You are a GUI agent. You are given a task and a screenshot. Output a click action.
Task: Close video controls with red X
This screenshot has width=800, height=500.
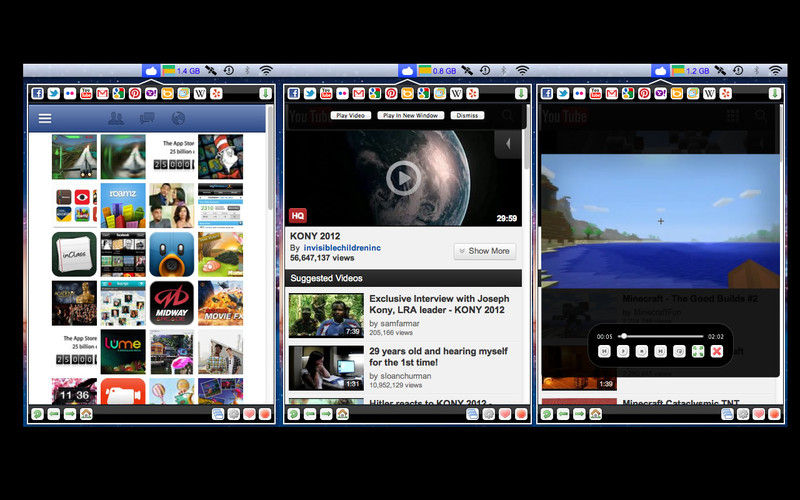717,351
